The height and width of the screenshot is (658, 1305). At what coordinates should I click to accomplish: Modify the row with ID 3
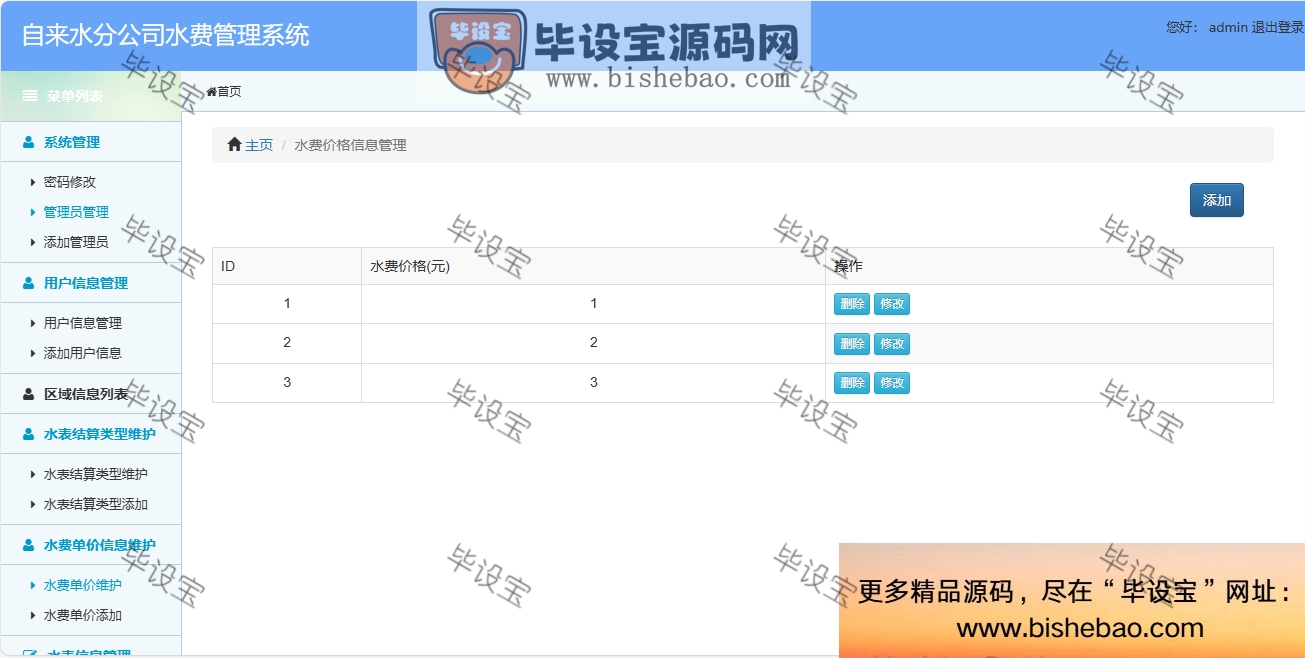tap(892, 383)
